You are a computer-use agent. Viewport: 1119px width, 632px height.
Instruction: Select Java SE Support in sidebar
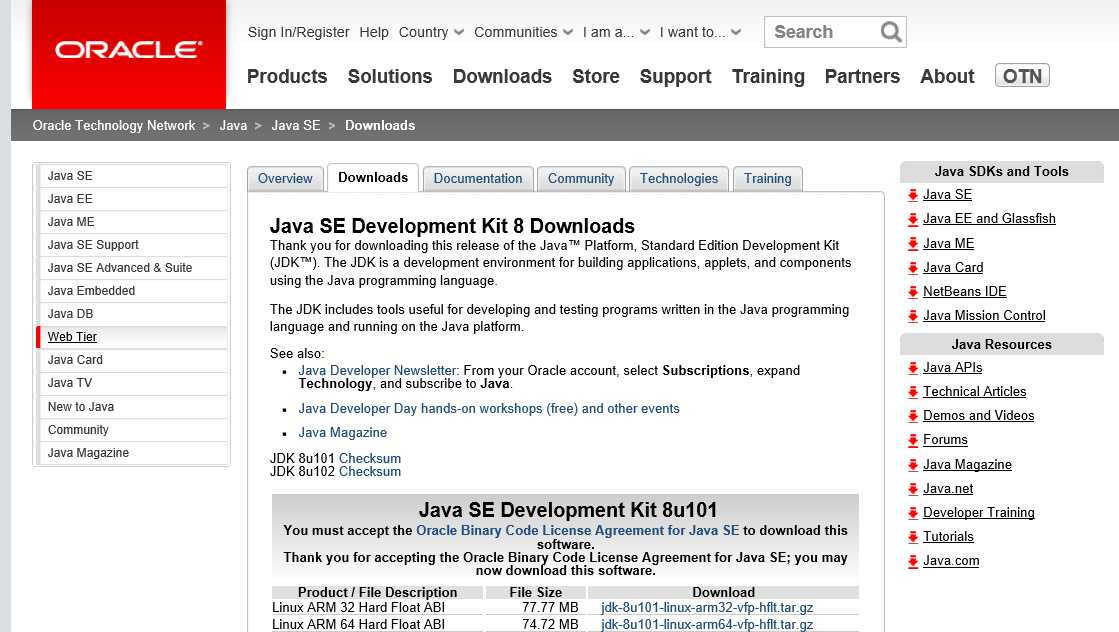[x=133, y=245]
